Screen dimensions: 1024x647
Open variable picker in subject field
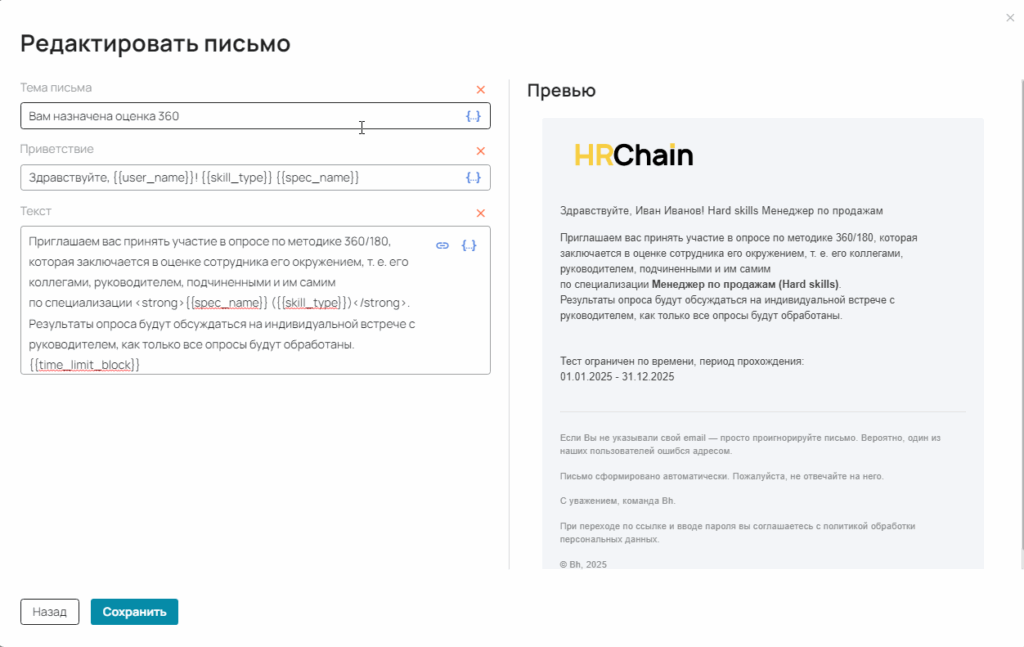(x=473, y=116)
